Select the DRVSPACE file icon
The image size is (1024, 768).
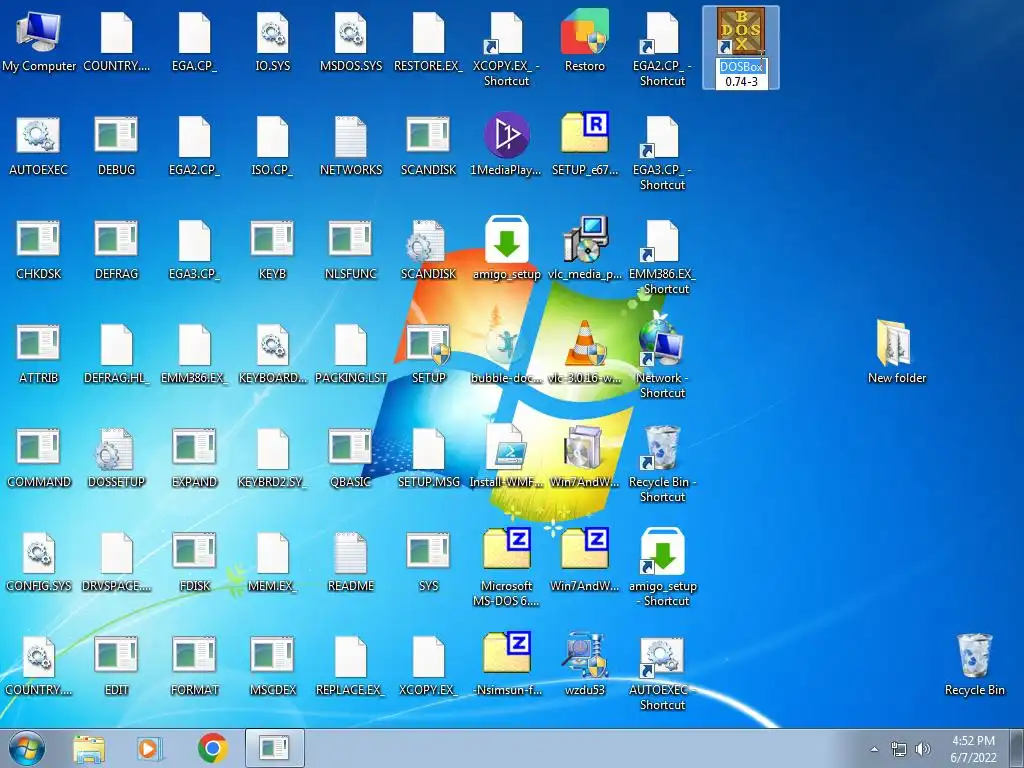pyautogui.click(x=116, y=552)
